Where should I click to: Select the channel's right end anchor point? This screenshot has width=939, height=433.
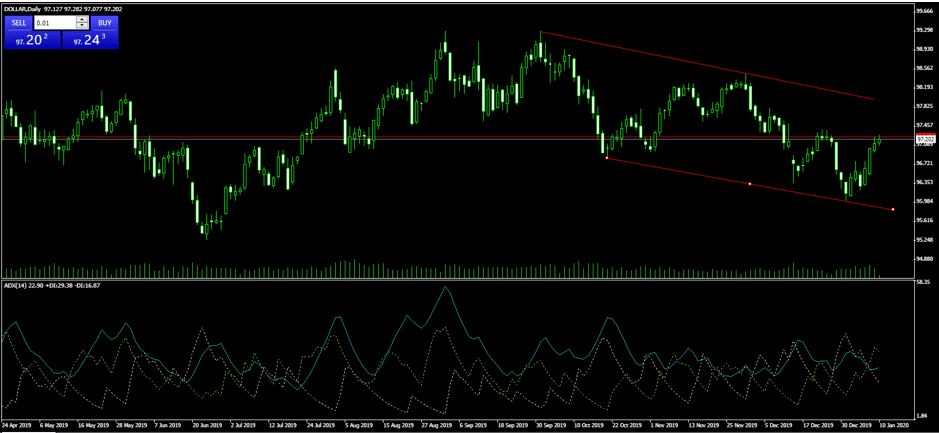[x=892, y=209]
